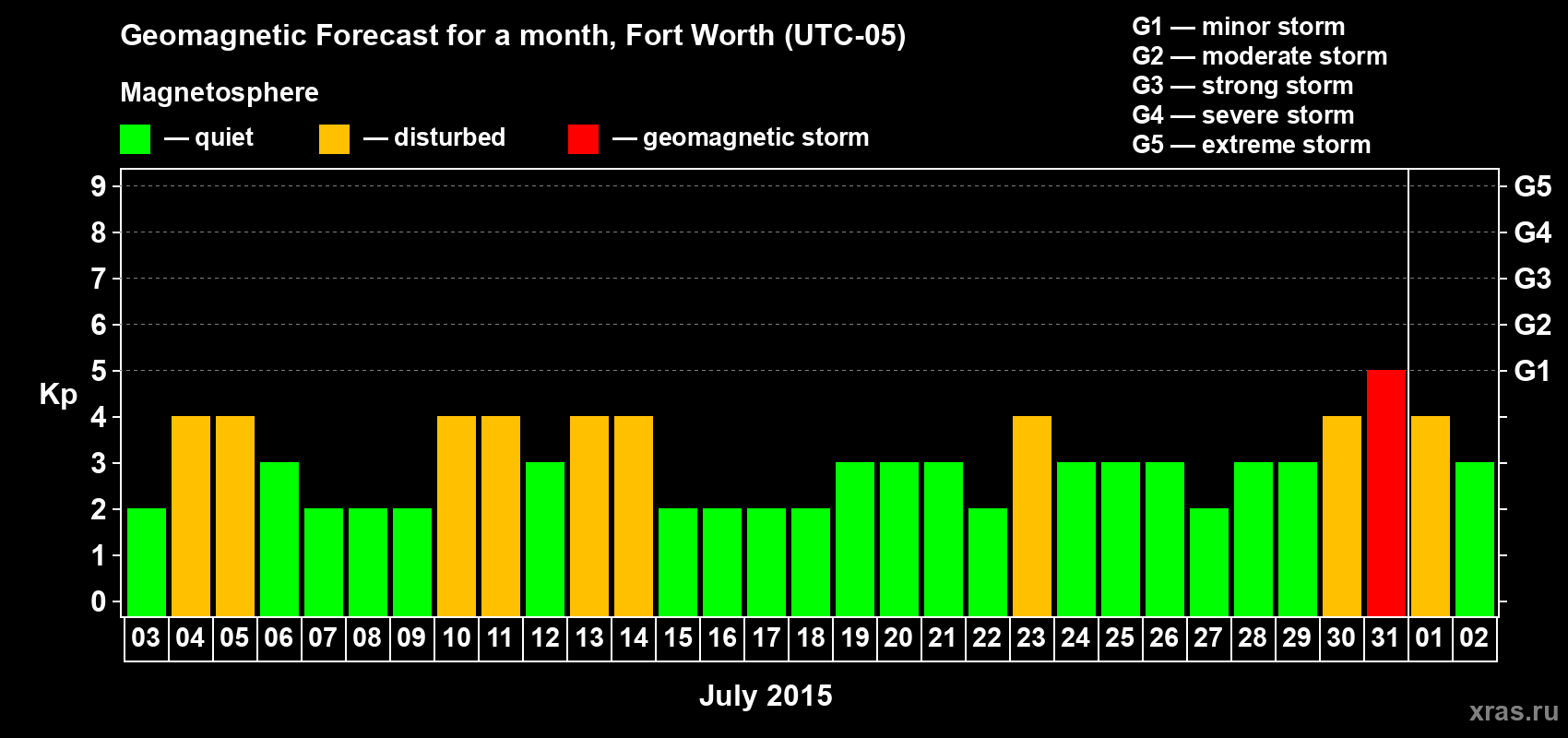
Task: Click the date label 08
Action: coord(367,638)
